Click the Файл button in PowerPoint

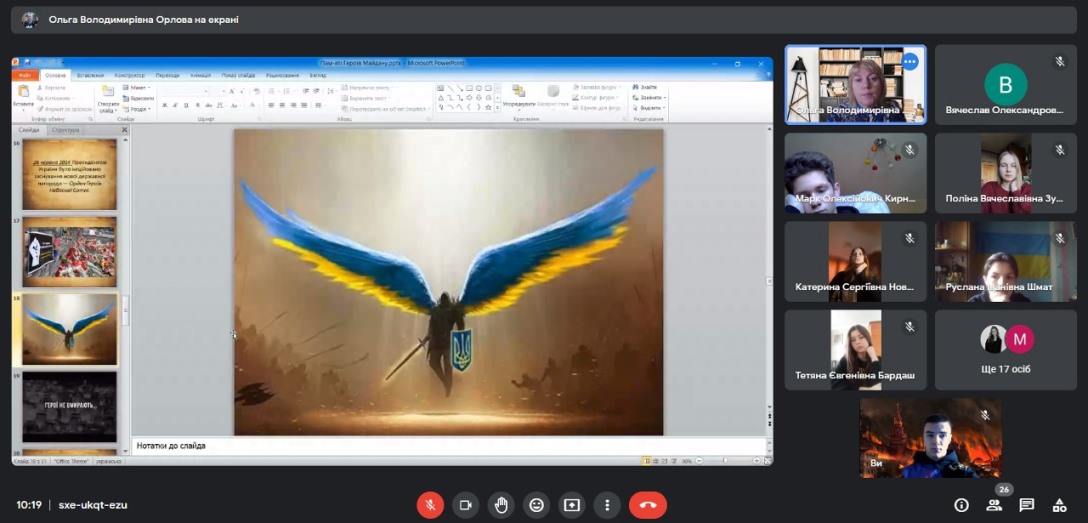coord(25,75)
